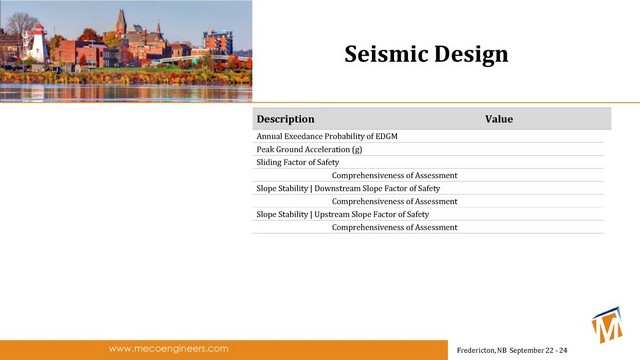Click the second Comprehensiveness of Assessment entry
640x360 pixels.
(394, 201)
